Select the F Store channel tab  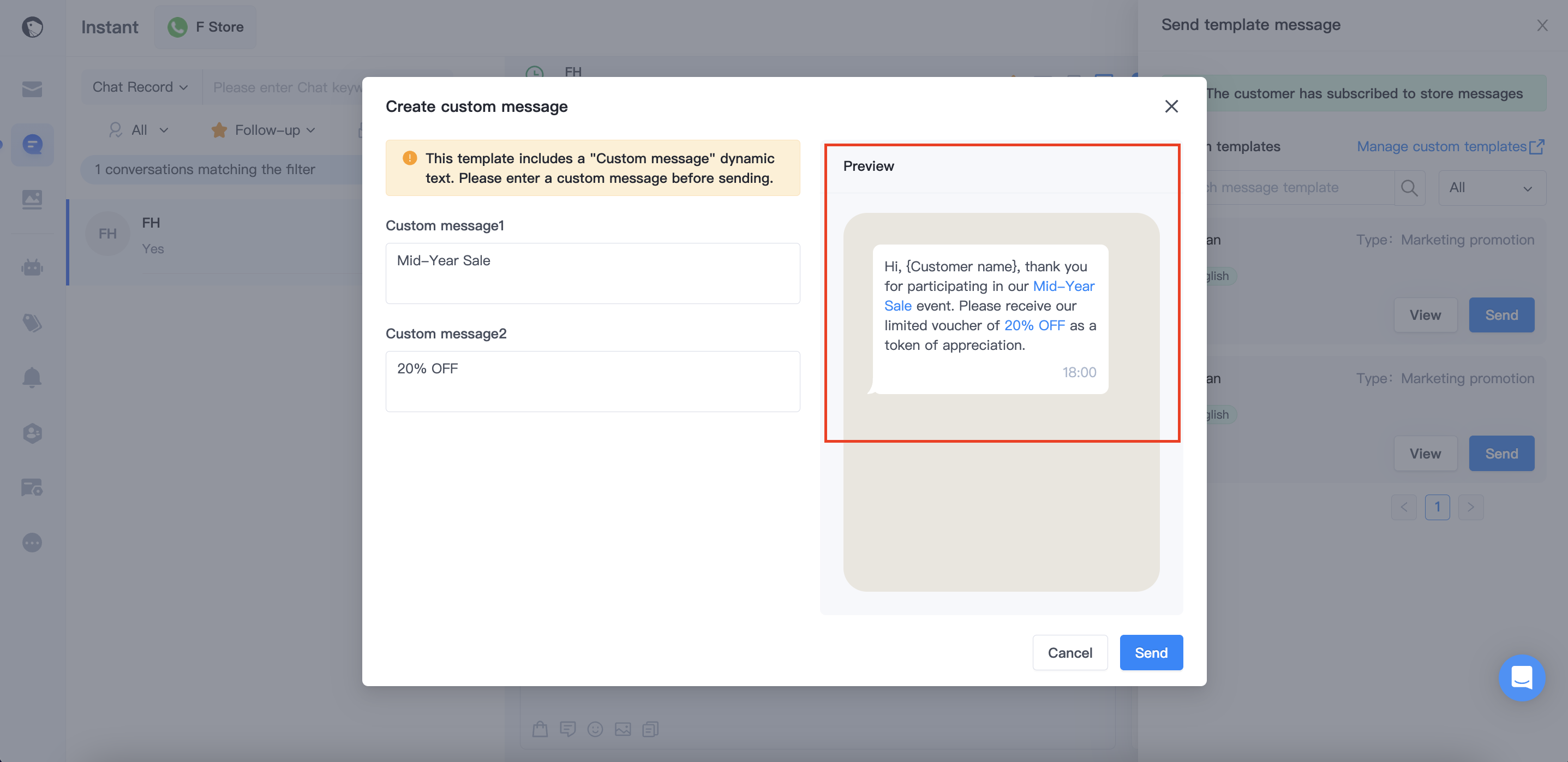point(205,27)
